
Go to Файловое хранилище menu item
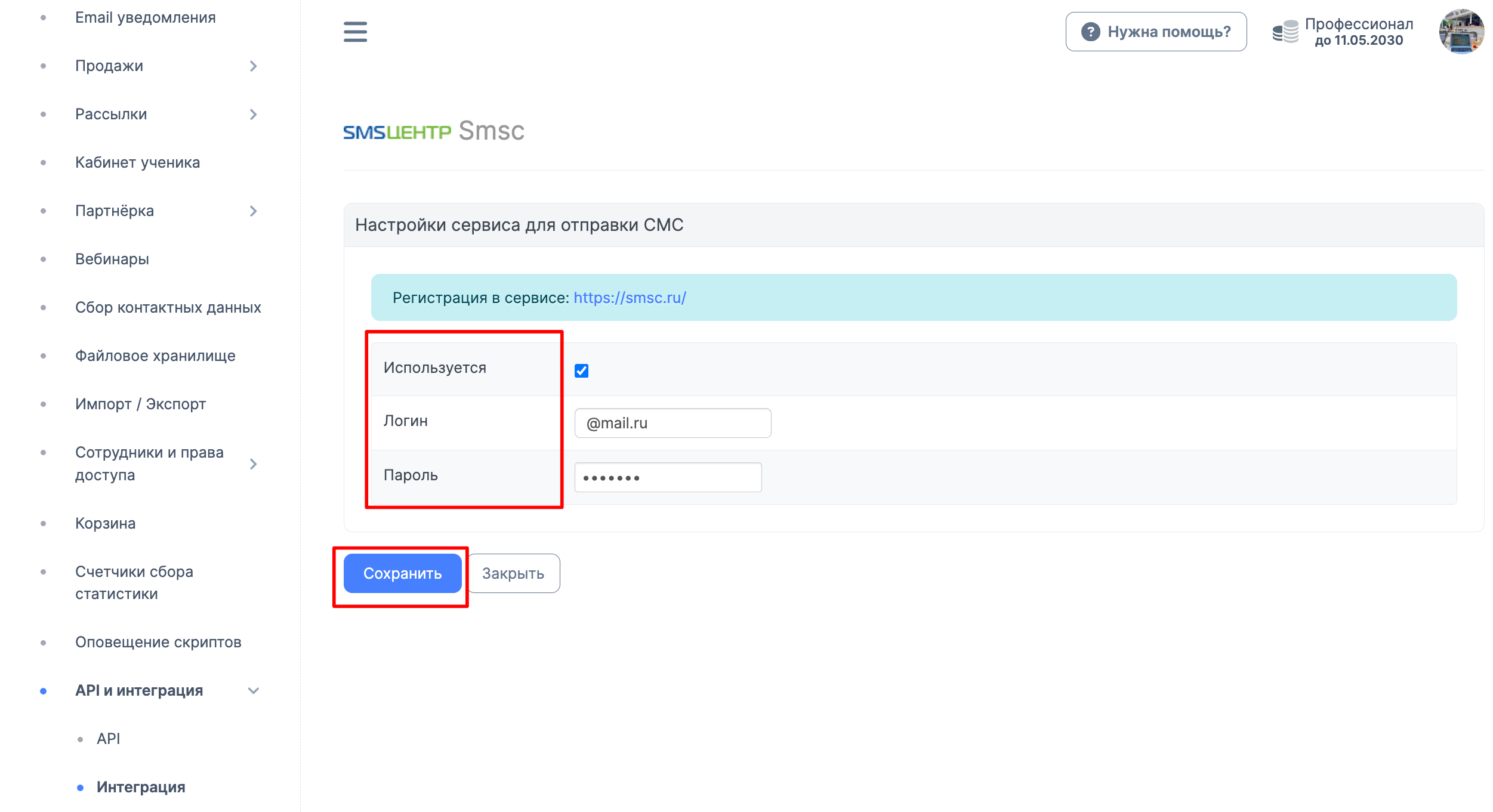pyautogui.click(x=155, y=356)
